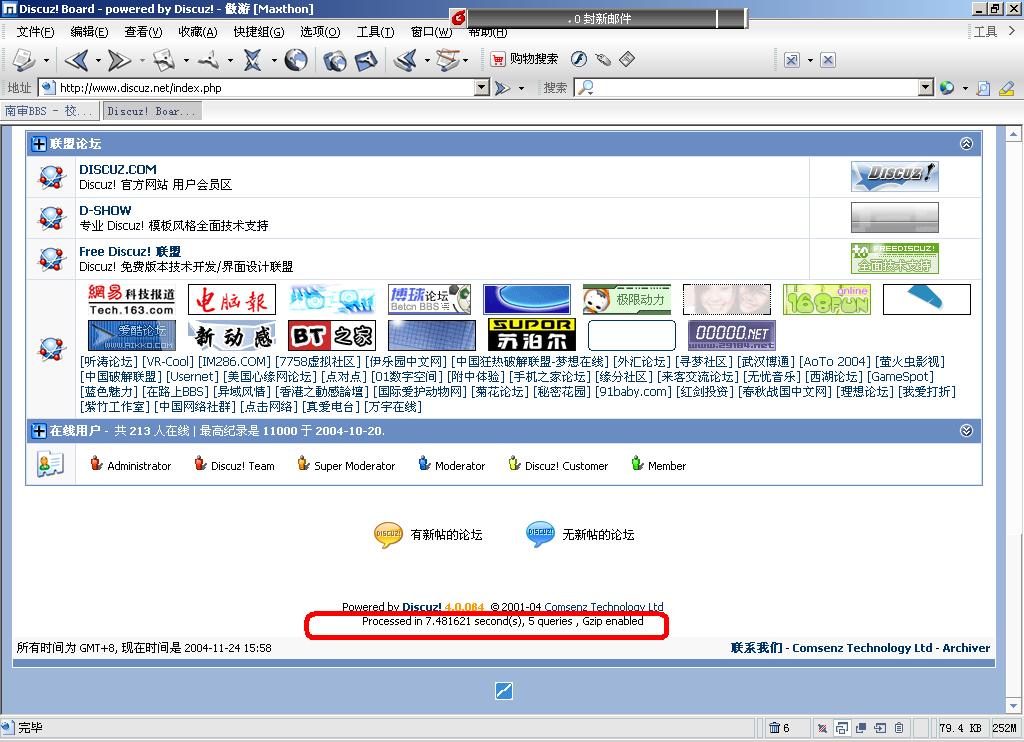Click the globe toolbar icon
The width and height of the screenshot is (1024, 742).
pyautogui.click(x=295, y=60)
